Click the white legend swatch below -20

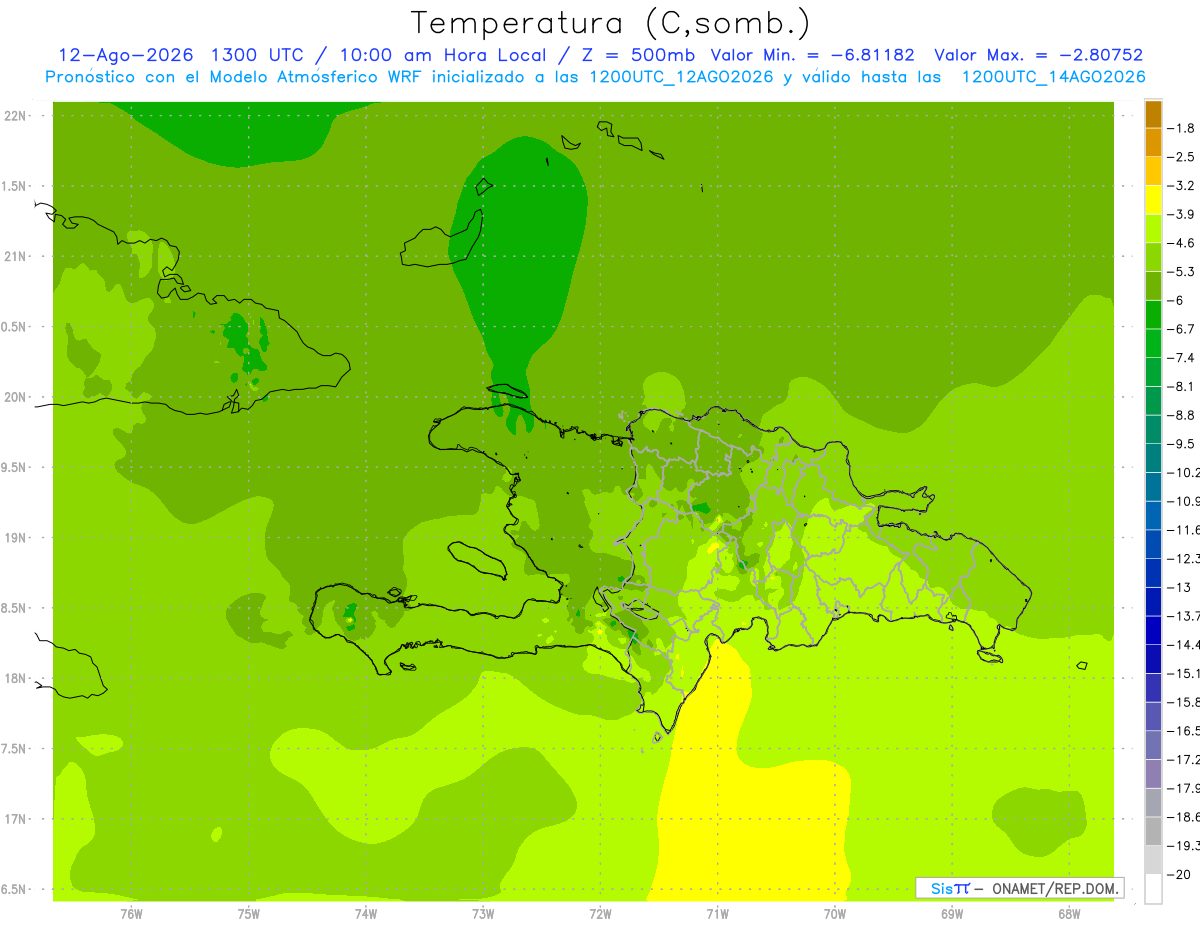click(x=1153, y=888)
